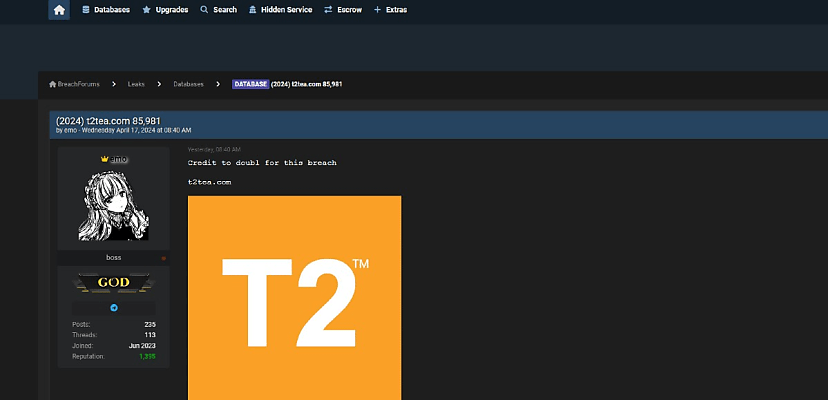Image resolution: width=828 pixels, height=400 pixels.
Task: Open the Telegram contact icon
Action: (114, 308)
